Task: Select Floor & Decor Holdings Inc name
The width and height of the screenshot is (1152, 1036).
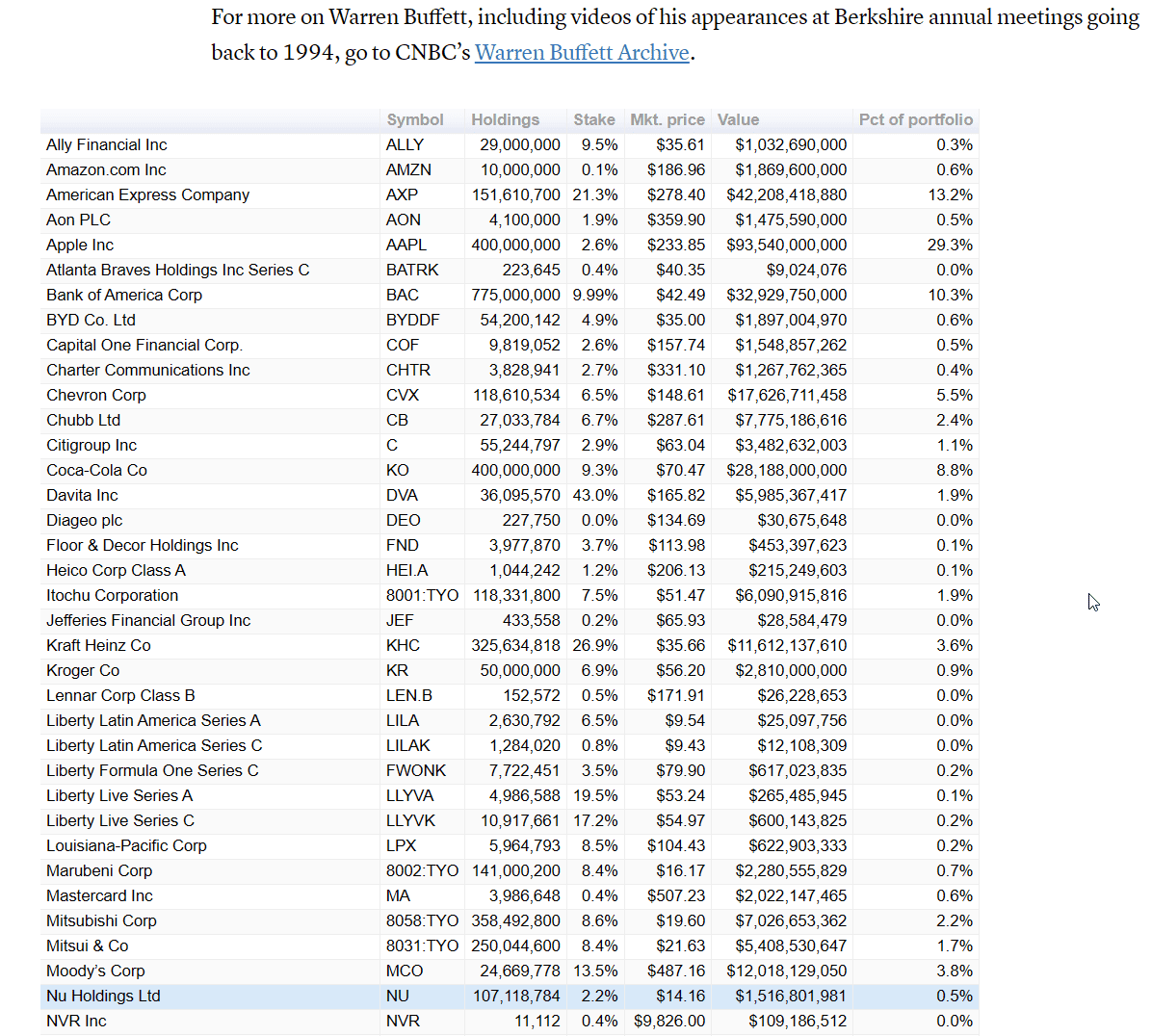Action: (142, 546)
